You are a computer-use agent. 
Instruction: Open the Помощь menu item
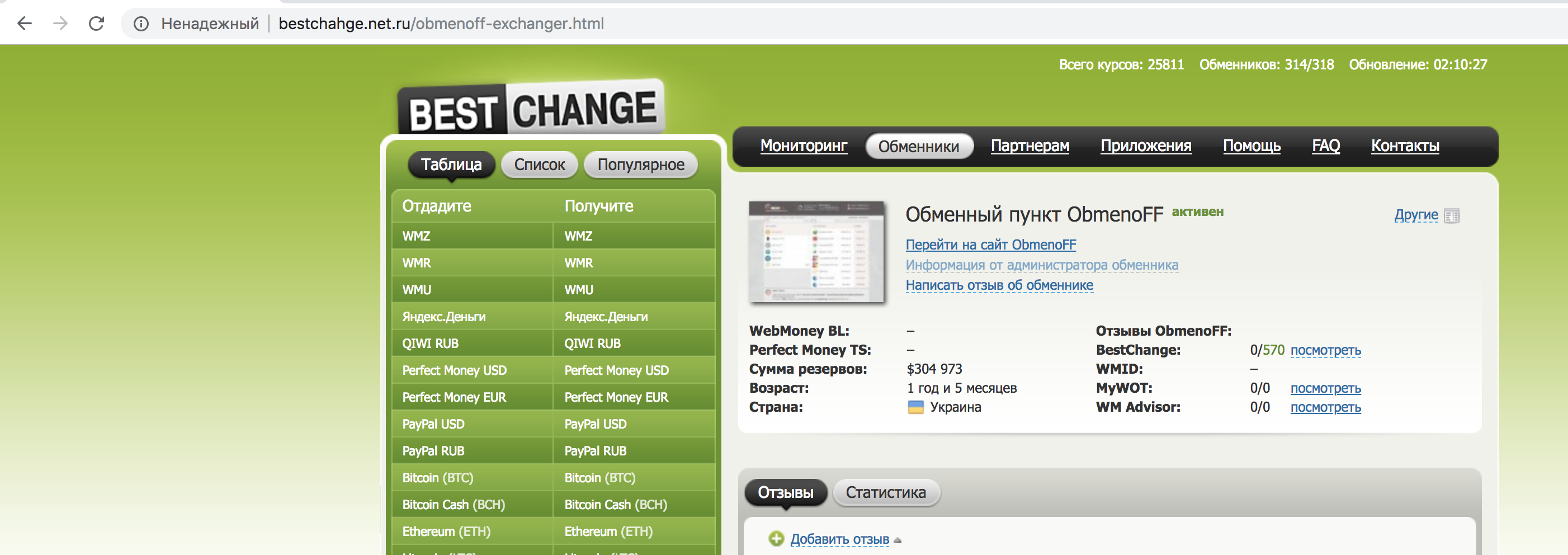[x=1251, y=145]
